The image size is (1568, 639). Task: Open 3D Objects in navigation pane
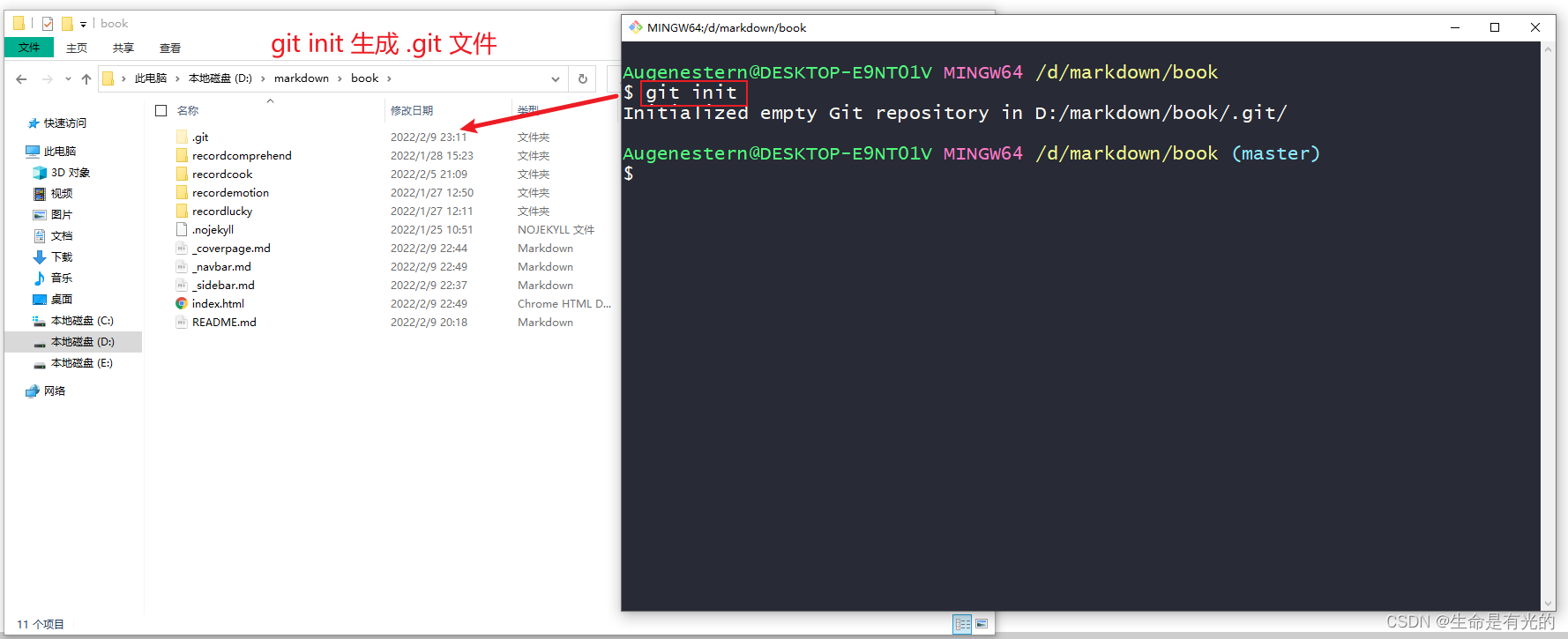62,173
